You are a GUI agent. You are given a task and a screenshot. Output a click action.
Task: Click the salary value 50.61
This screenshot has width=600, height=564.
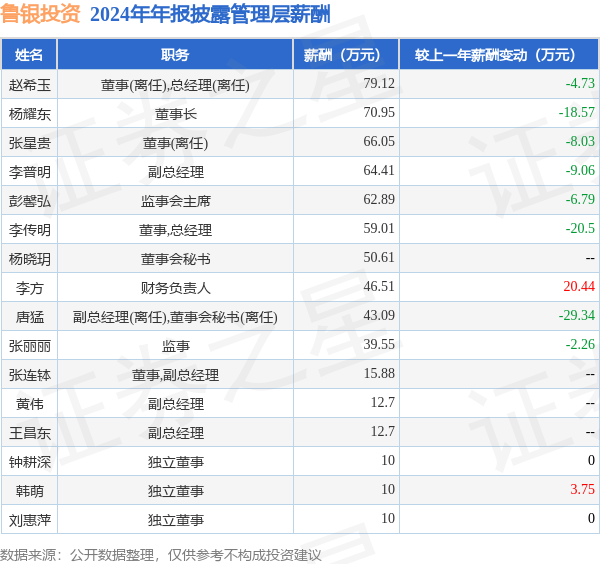click(x=379, y=257)
